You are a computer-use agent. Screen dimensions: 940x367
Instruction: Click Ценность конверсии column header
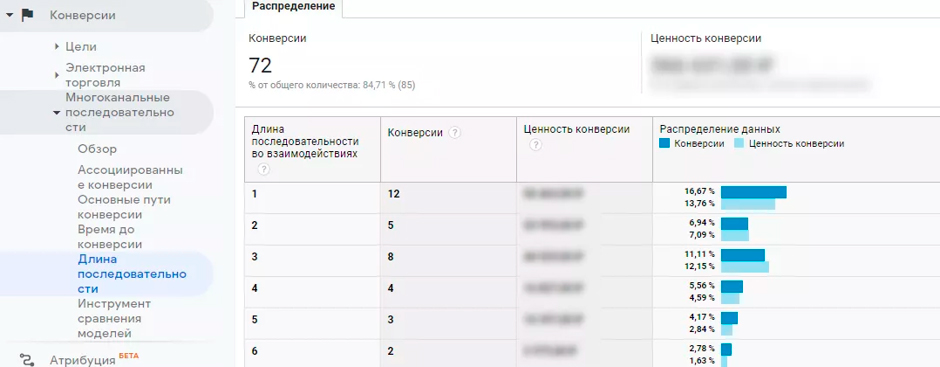tap(577, 130)
